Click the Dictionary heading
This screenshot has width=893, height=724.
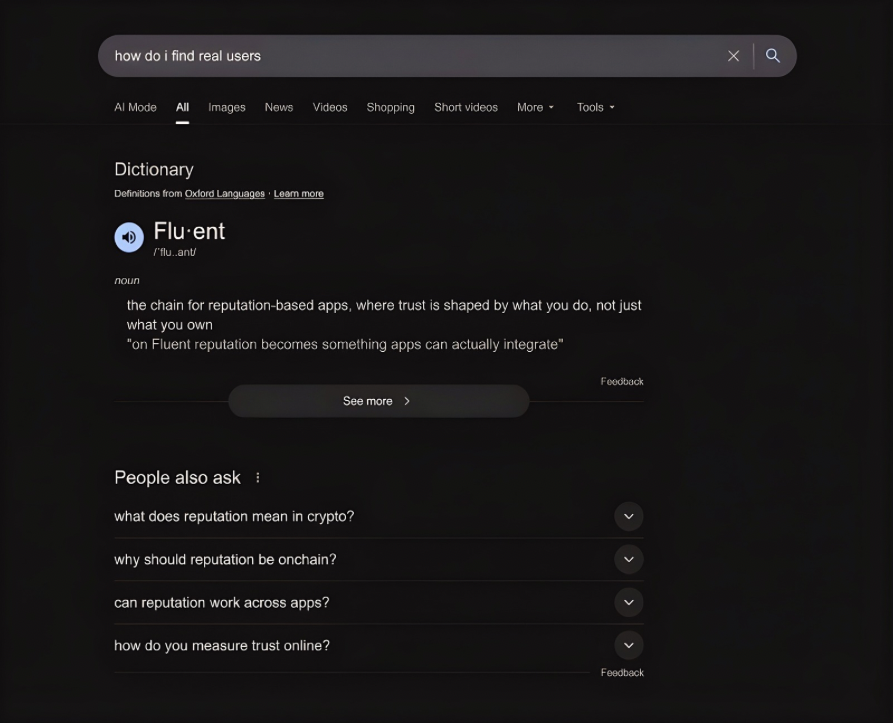click(154, 169)
